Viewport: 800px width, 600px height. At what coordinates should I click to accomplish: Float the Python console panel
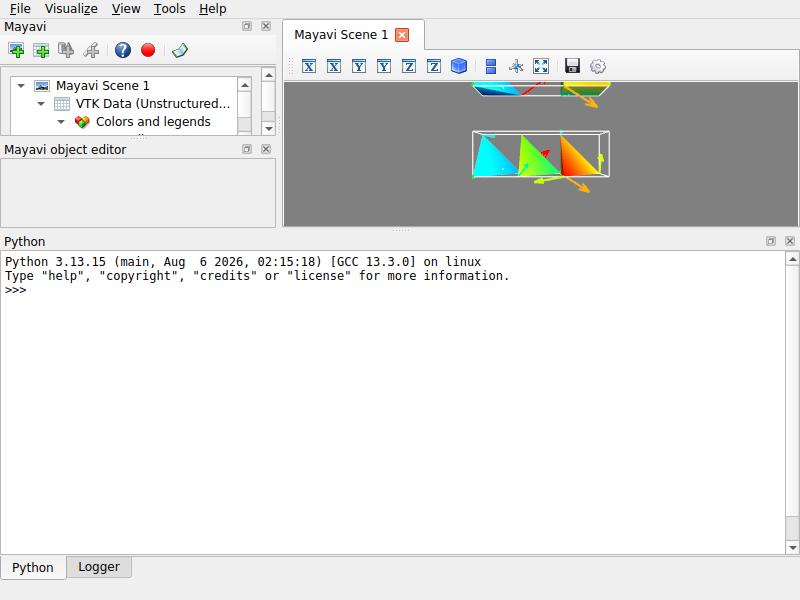[771, 241]
